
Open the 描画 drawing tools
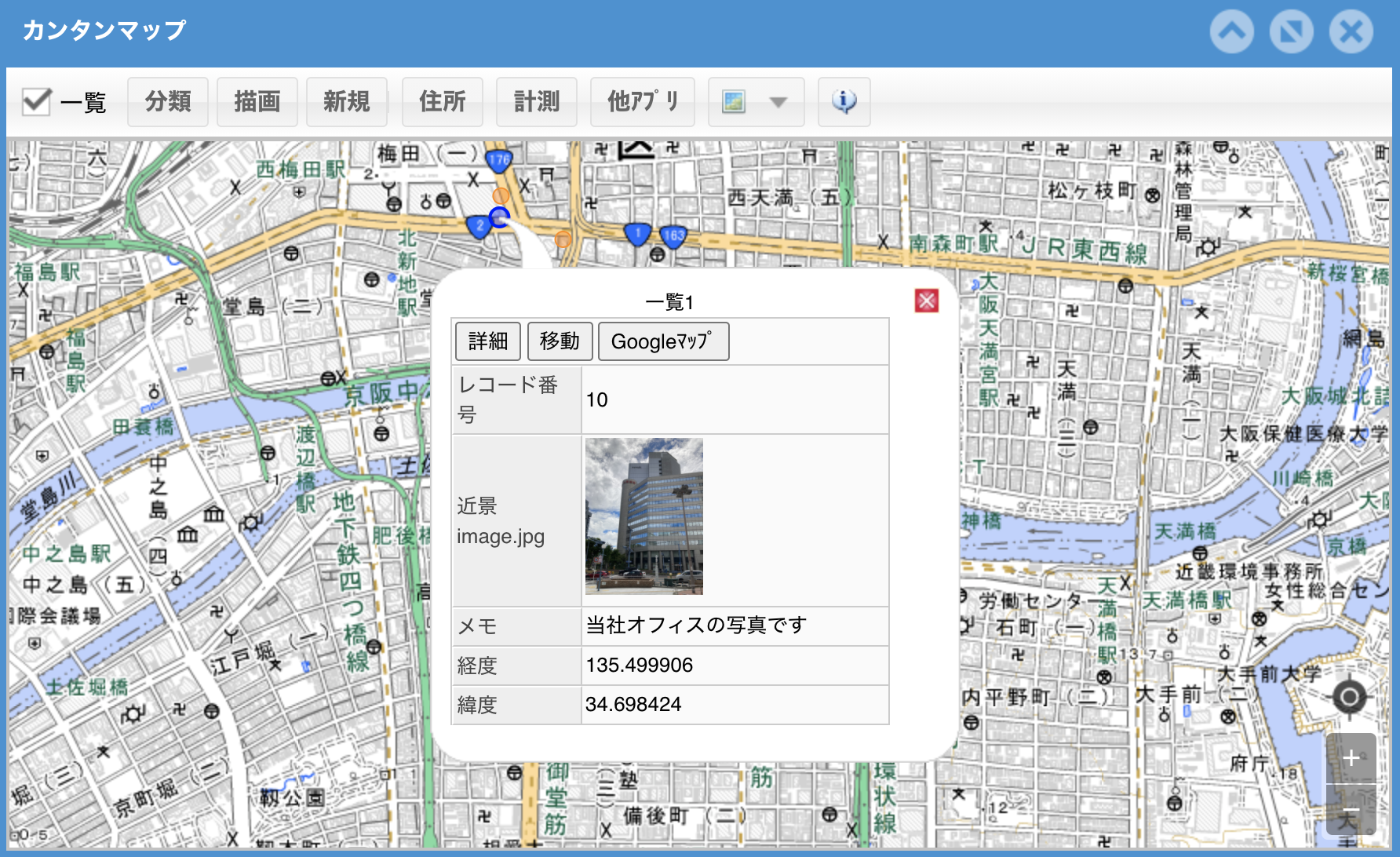[x=257, y=102]
